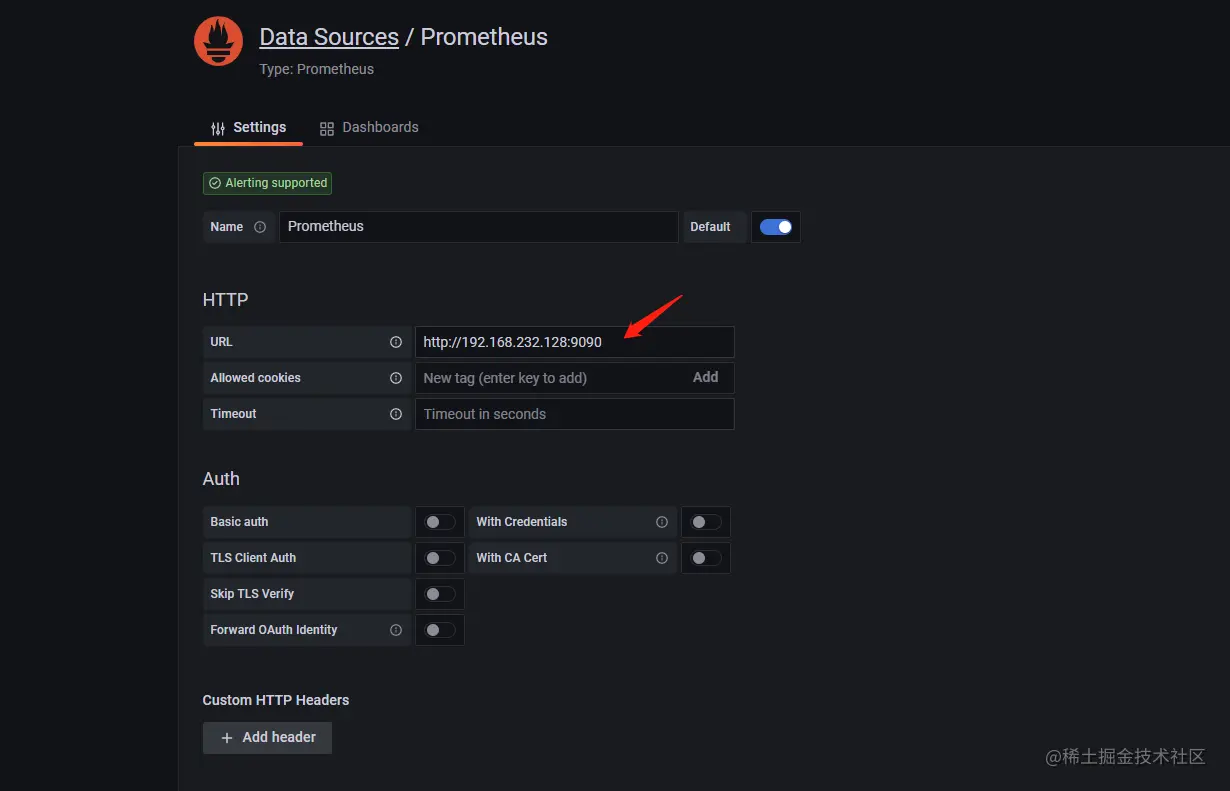Enable the With CA Cert toggle
This screenshot has width=1230, height=791.
(706, 558)
